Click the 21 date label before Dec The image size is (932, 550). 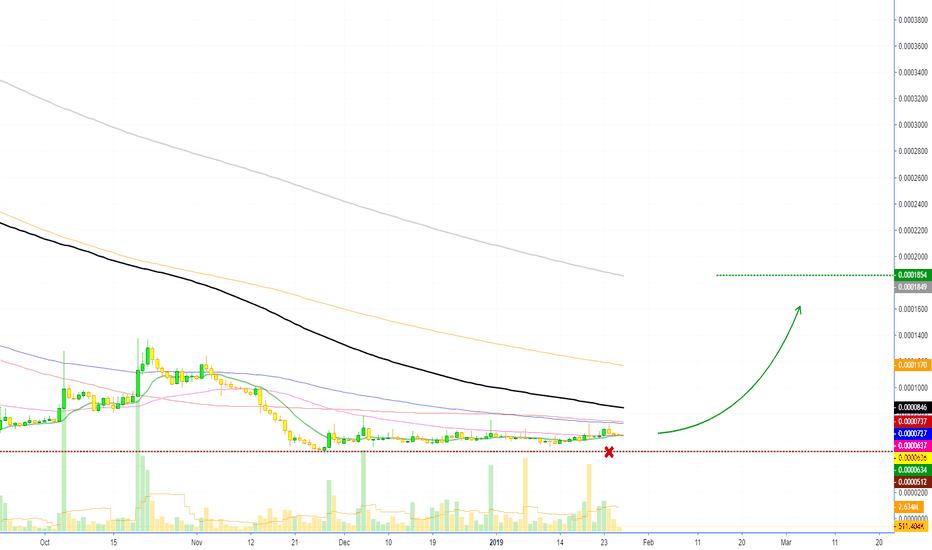295,542
